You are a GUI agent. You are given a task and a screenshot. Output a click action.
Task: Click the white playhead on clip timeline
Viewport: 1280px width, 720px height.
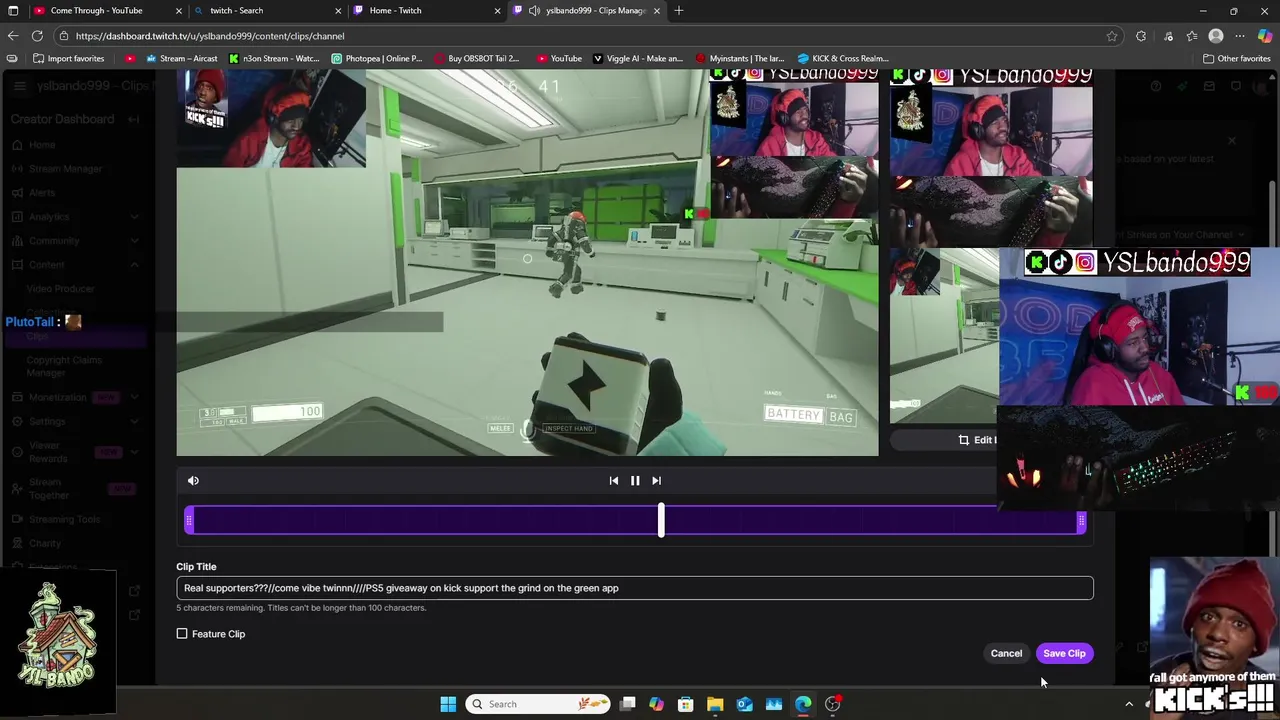661,520
